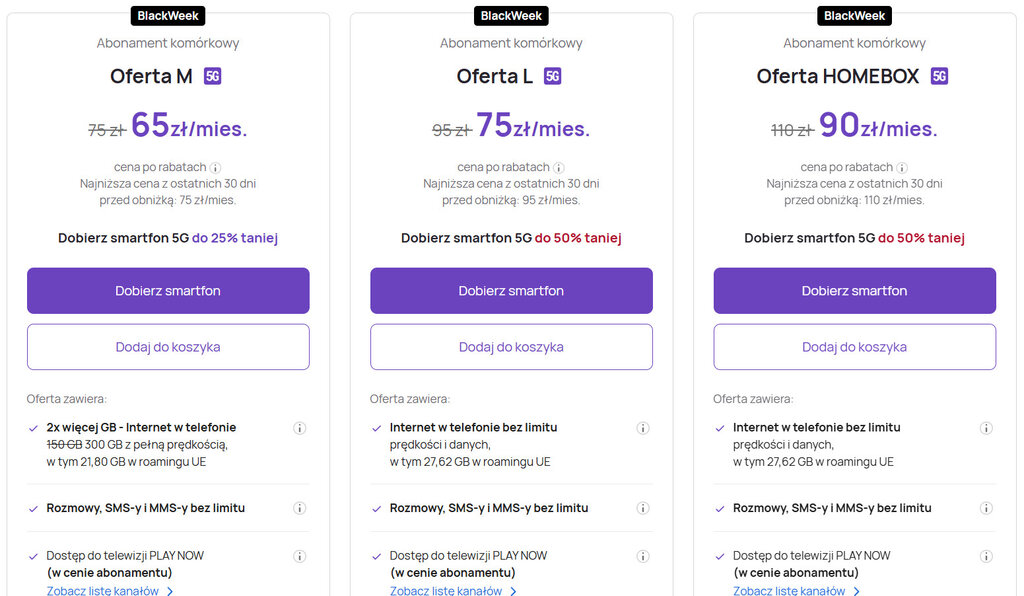Open info for unlimited internet in Oferta L
The width and height of the screenshot is (1024, 596).
pos(643,428)
